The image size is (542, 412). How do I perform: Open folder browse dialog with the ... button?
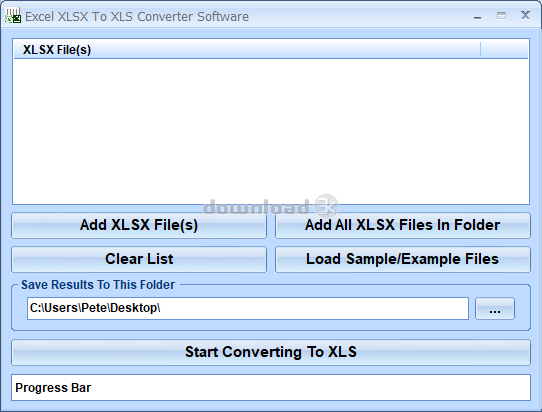(x=495, y=308)
